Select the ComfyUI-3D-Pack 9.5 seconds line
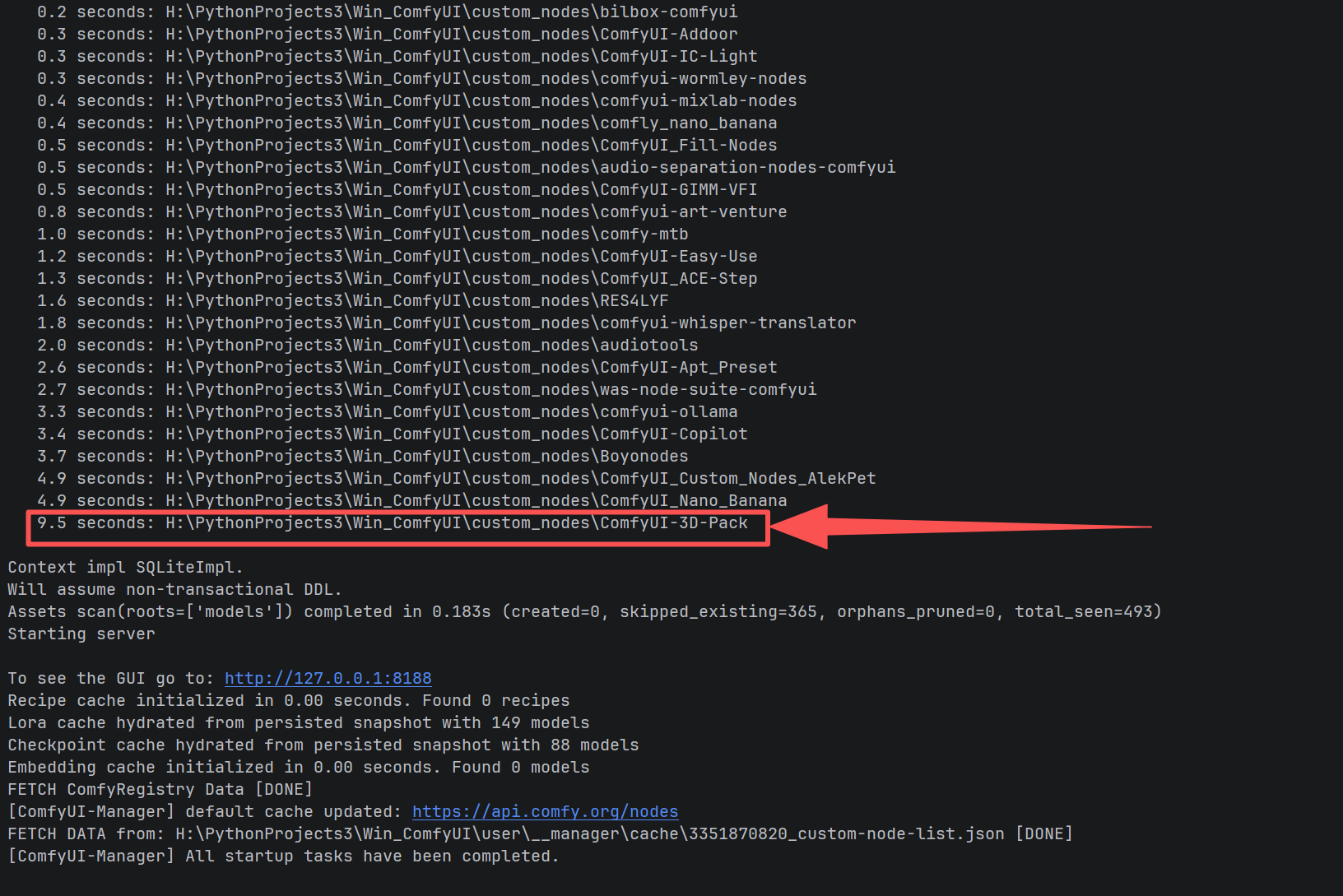This screenshot has height=896, width=1343. point(393,522)
